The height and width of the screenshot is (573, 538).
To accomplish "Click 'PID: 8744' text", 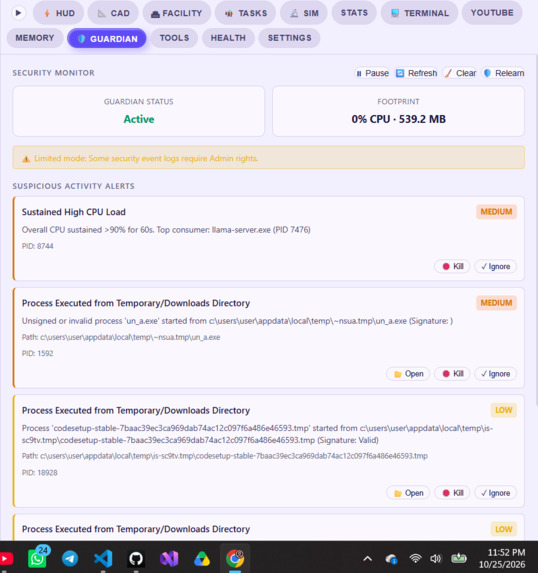I will [x=38, y=246].
